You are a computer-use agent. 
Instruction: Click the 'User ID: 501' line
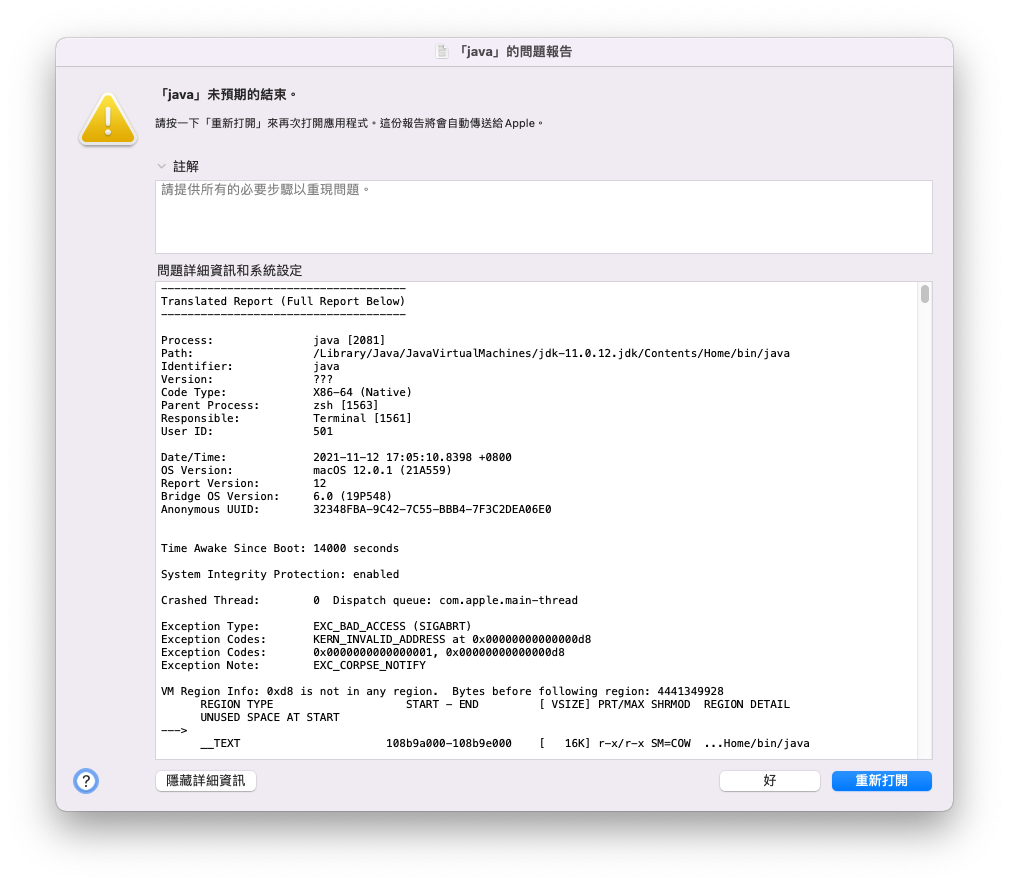pyautogui.click(x=247, y=431)
